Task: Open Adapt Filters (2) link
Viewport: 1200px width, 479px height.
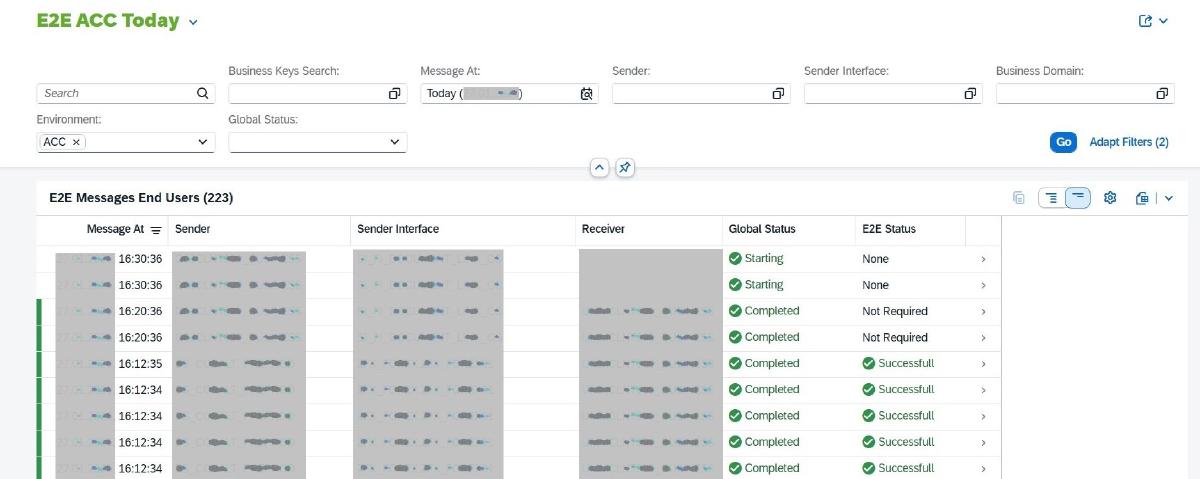Action: 1128,142
